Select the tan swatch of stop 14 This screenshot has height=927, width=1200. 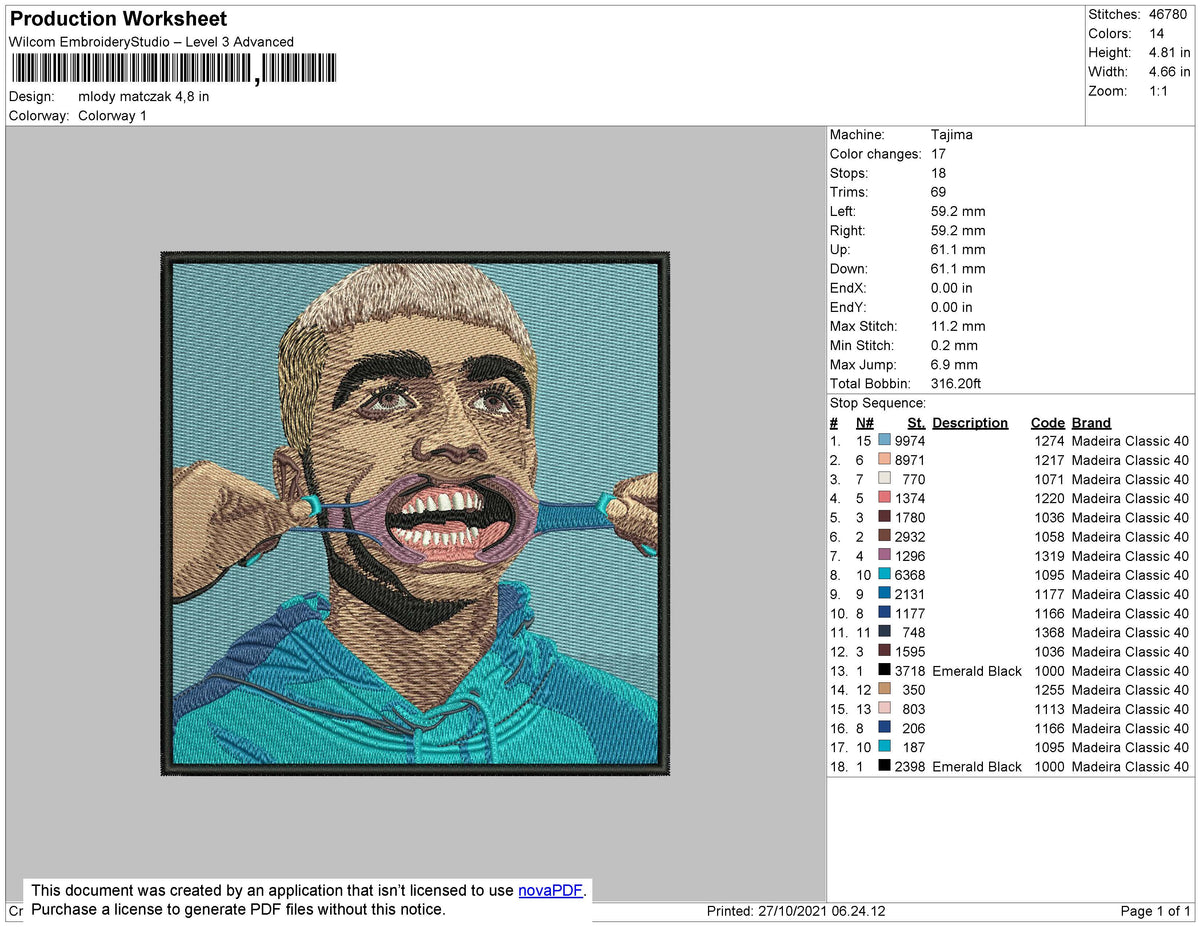[x=884, y=690]
